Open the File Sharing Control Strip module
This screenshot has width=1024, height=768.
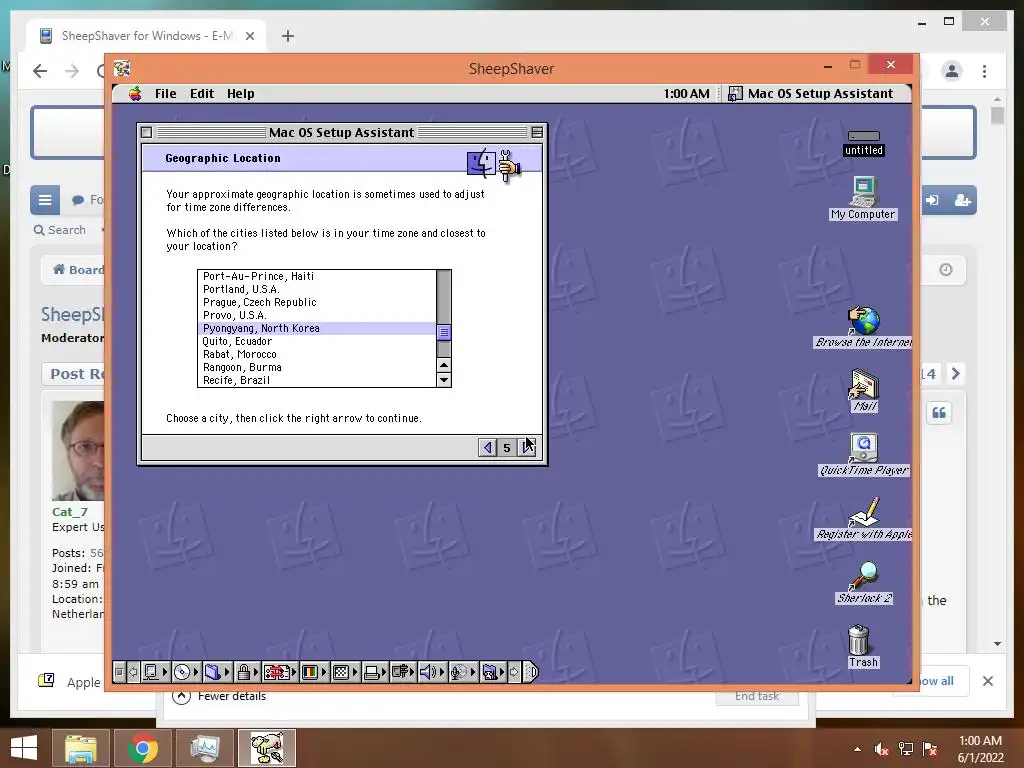[x=217, y=672]
